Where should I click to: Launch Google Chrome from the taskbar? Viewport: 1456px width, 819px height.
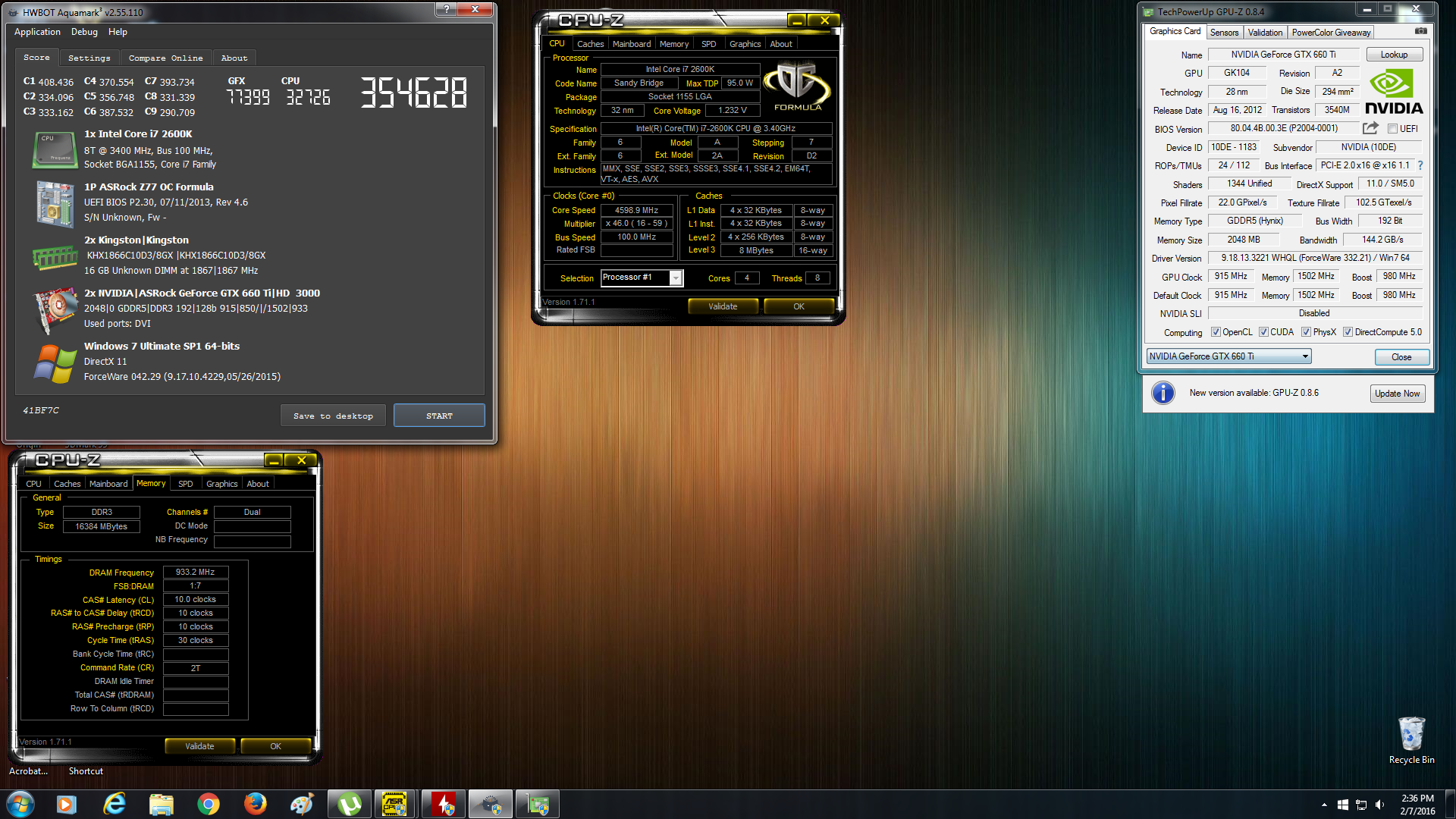tap(209, 804)
